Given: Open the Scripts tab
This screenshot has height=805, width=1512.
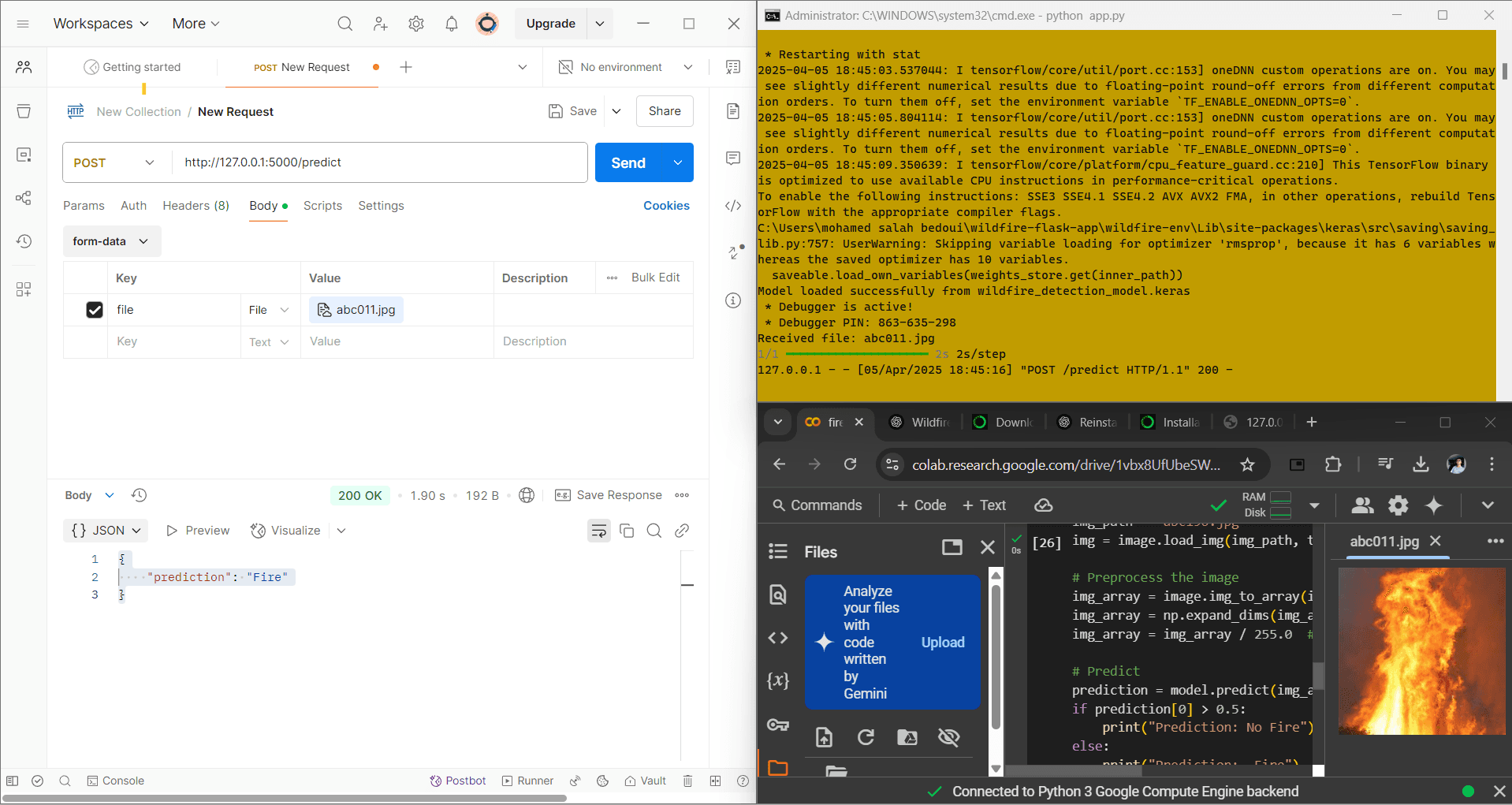Looking at the screenshot, I should [322, 206].
